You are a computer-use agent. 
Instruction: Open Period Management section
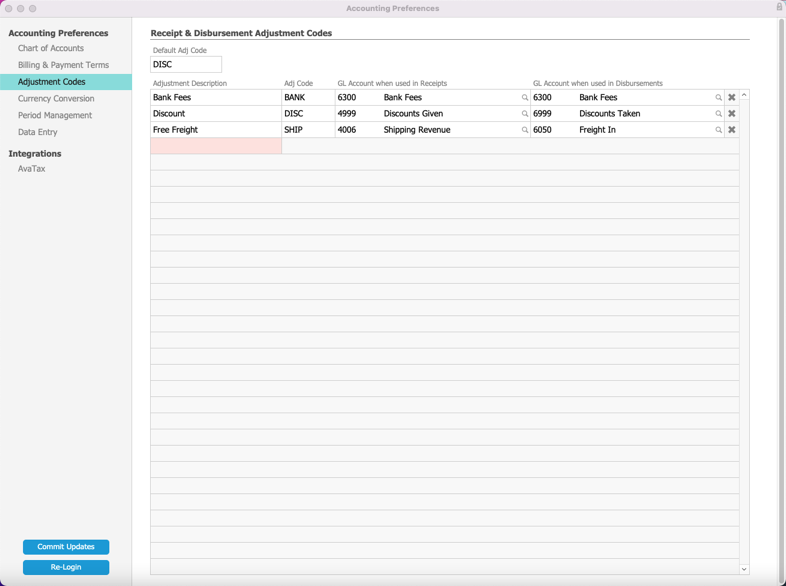pyautogui.click(x=55, y=115)
